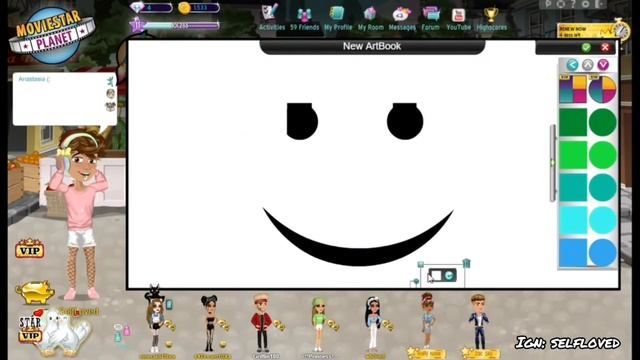This screenshot has height=360, width=640.
Task: Click friend avatar with green cap
Action: pyautogui.click(x=319, y=324)
